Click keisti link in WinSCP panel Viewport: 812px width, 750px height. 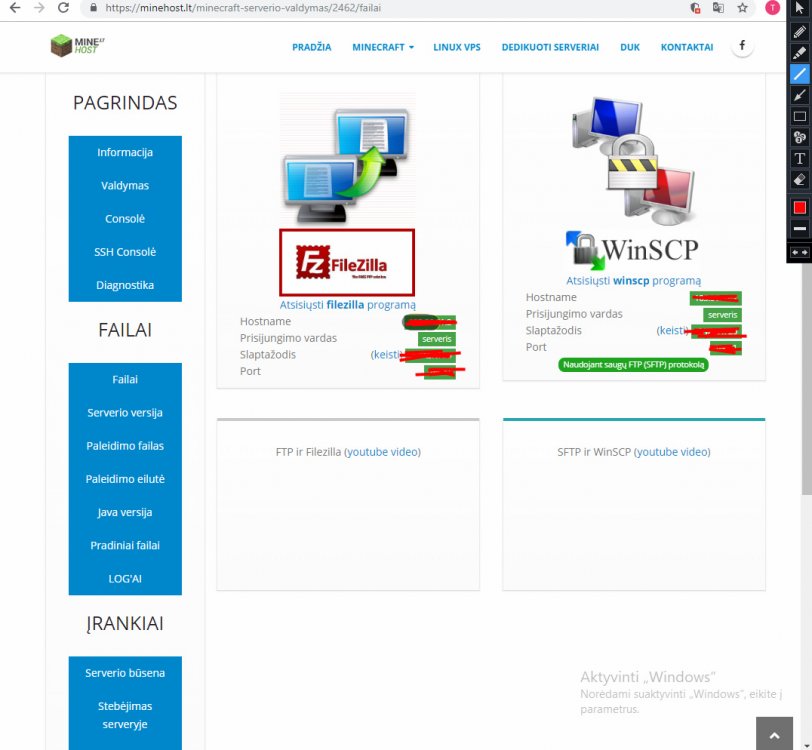pos(672,330)
